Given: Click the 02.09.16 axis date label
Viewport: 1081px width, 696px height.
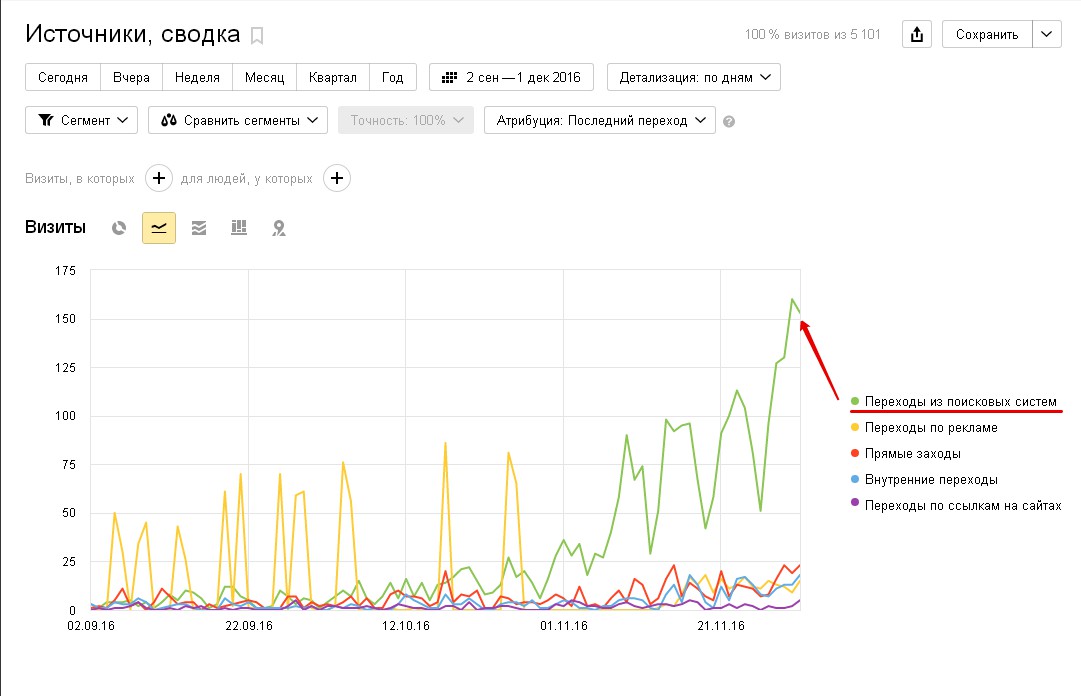Looking at the screenshot, I should coord(91,626).
